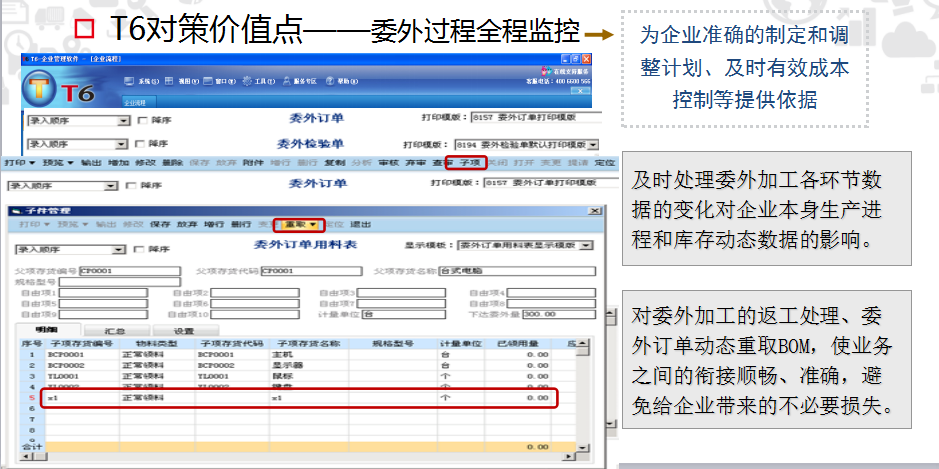Click 下达委外量 field showing 300.00
This screenshot has width=939, height=469.
tap(559, 314)
